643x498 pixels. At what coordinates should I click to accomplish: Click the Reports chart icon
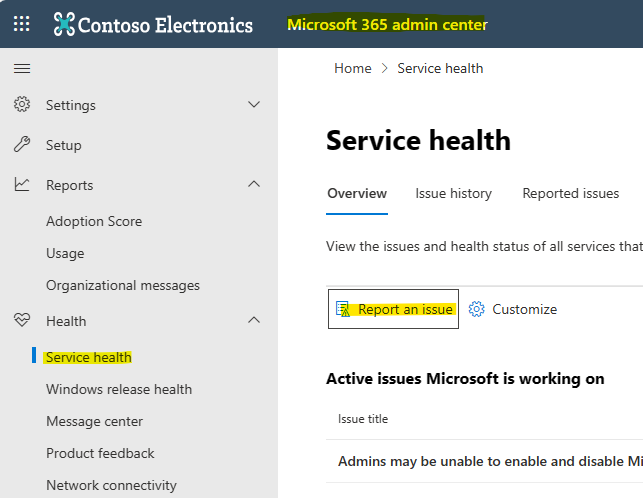point(22,185)
